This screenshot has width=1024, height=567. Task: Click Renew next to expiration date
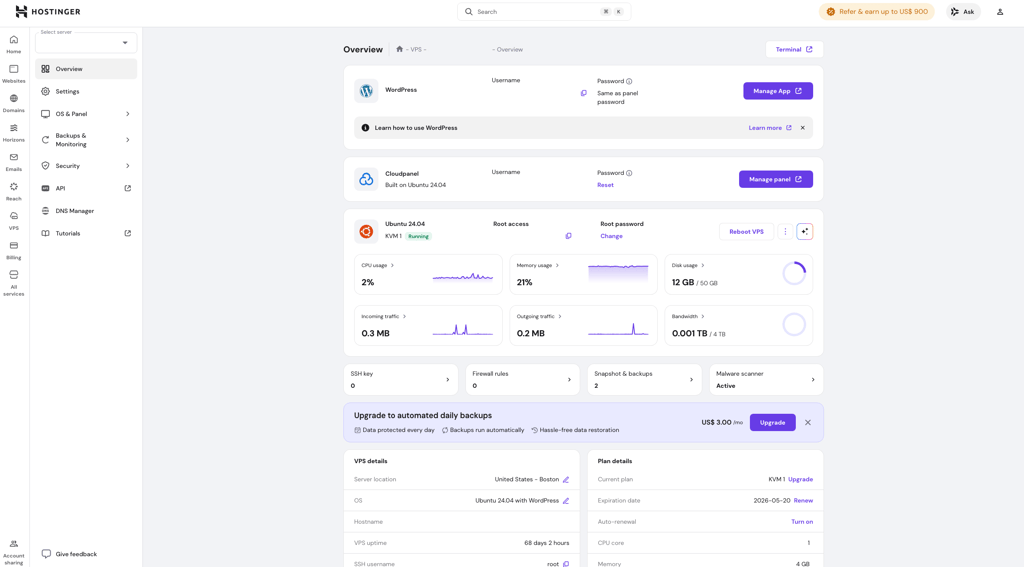click(x=803, y=501)
